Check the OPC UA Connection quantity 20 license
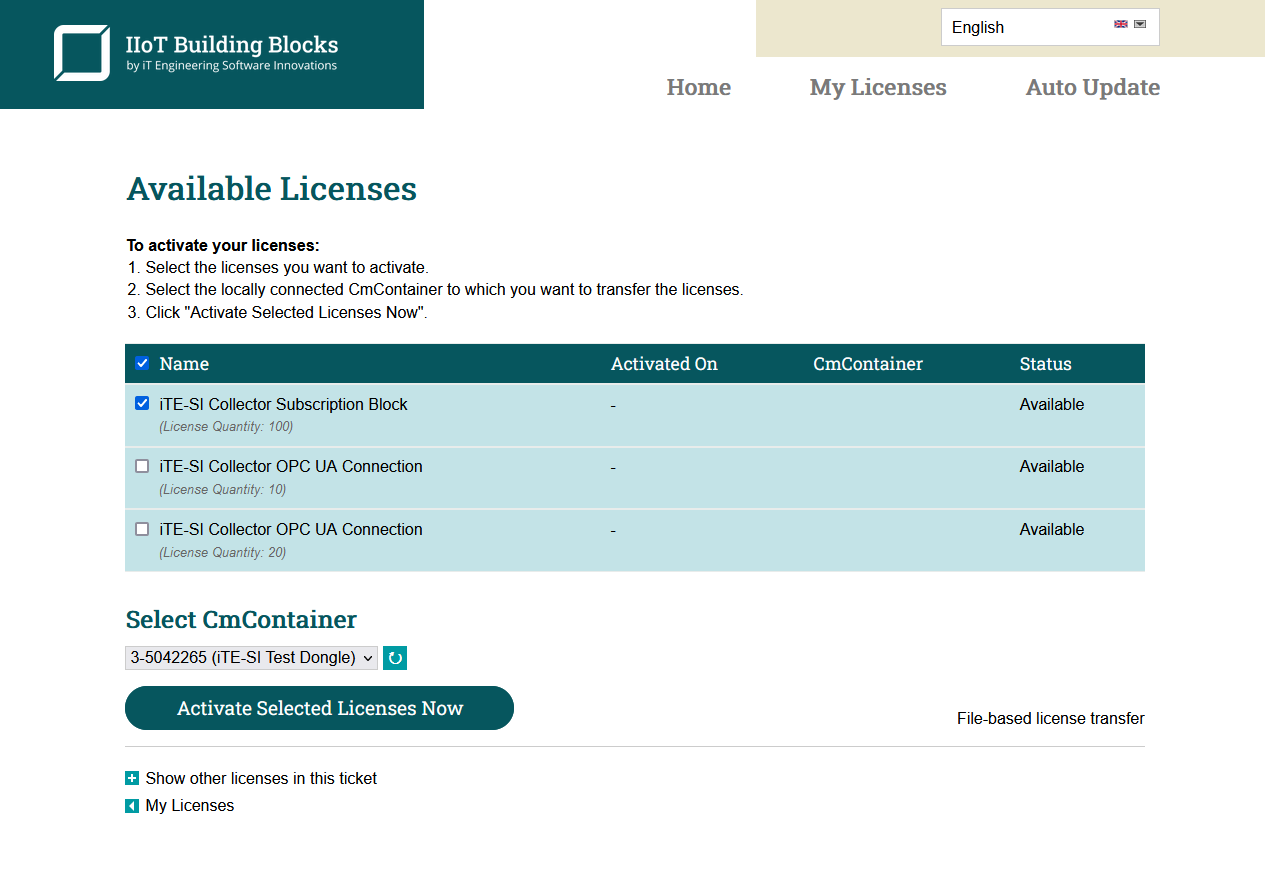This screenshot has width=1265, height=875. coord(142,529)
